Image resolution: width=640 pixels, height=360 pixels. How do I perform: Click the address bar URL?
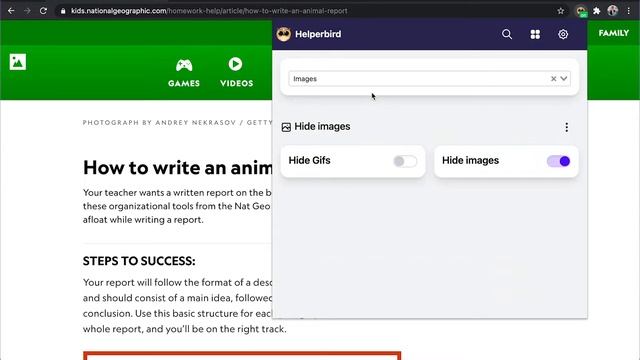point(209,11)
